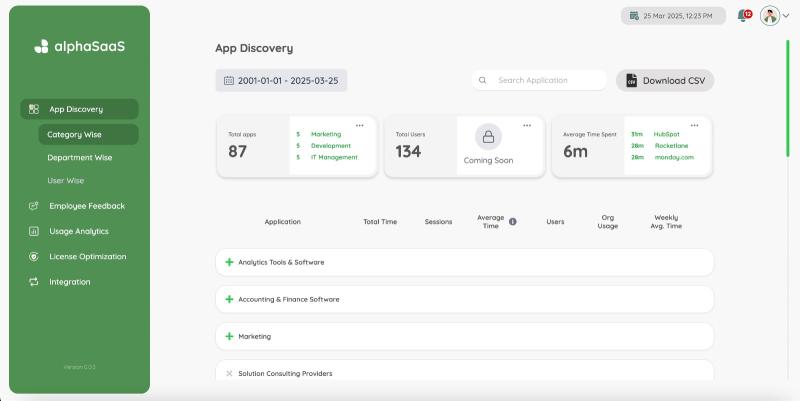
Task: Open the 2001-01-01 - 2025-03-25 date range picker
Action: (x=281, y=81)
